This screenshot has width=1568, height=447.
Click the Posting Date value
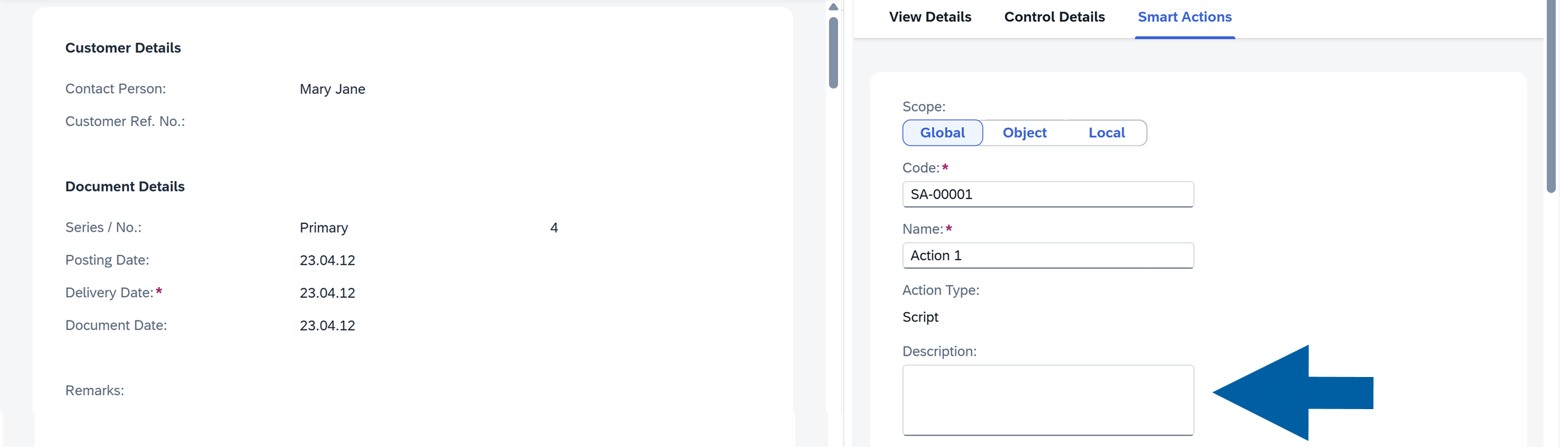click(327, 259)
